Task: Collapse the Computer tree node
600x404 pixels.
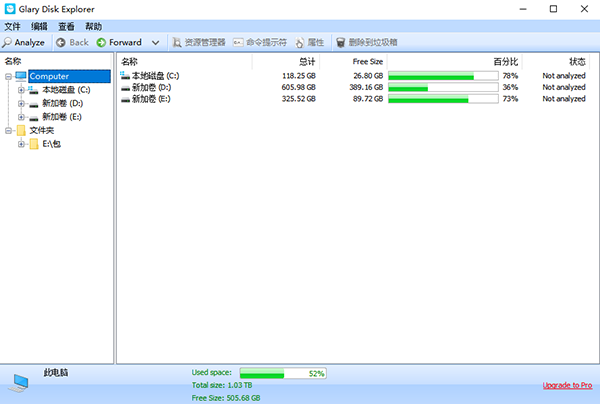Action: click(x=8, y=77)
